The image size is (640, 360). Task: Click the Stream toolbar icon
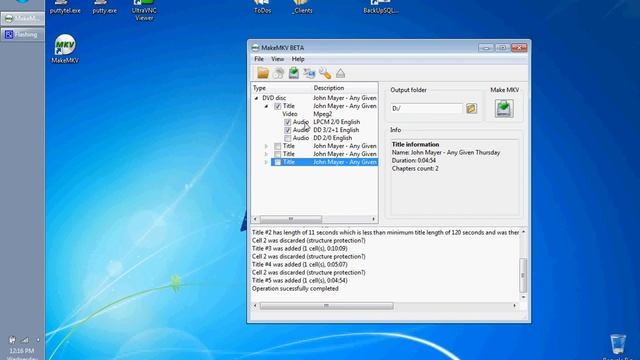(309, 73)
